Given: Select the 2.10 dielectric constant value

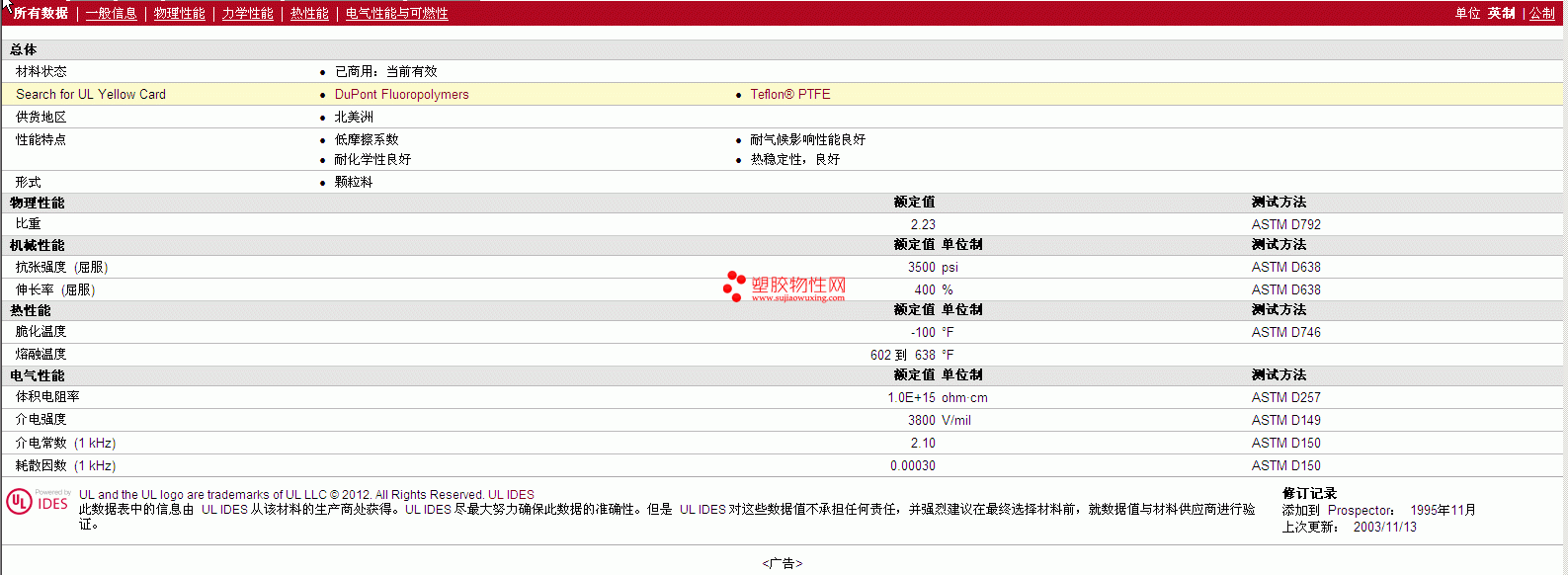Looking at the screenshot, I should 923,443.
